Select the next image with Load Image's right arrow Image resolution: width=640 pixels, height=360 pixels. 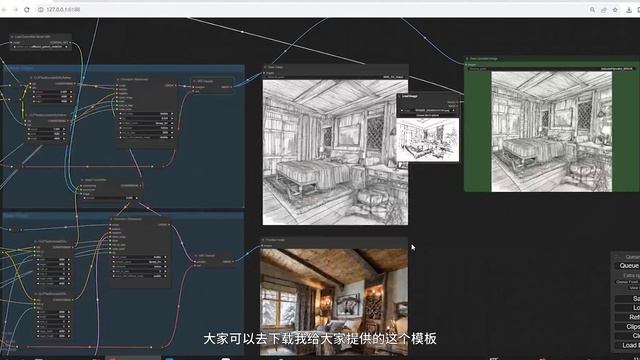[x=453, y=110]
